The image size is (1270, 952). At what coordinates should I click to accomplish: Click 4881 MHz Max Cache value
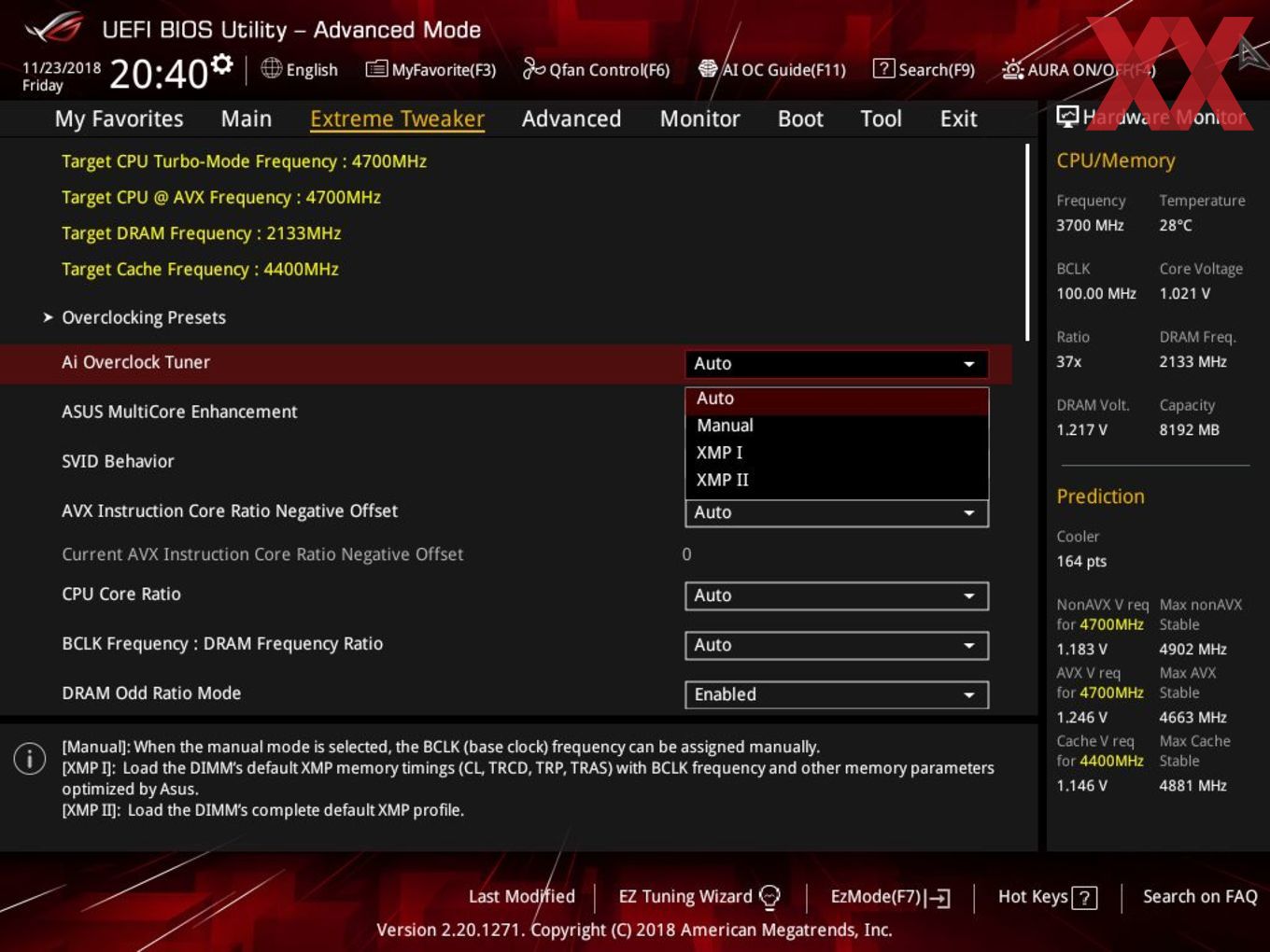(1192, 785)
